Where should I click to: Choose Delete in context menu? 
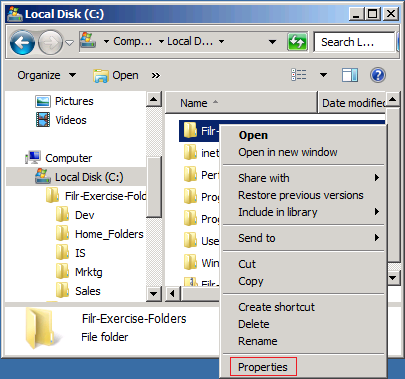click(254, 324)
